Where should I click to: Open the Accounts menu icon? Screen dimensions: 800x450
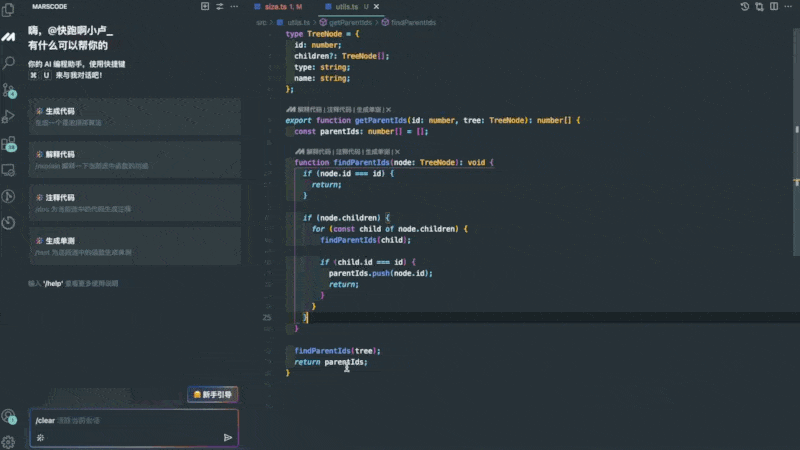[9, 416]
